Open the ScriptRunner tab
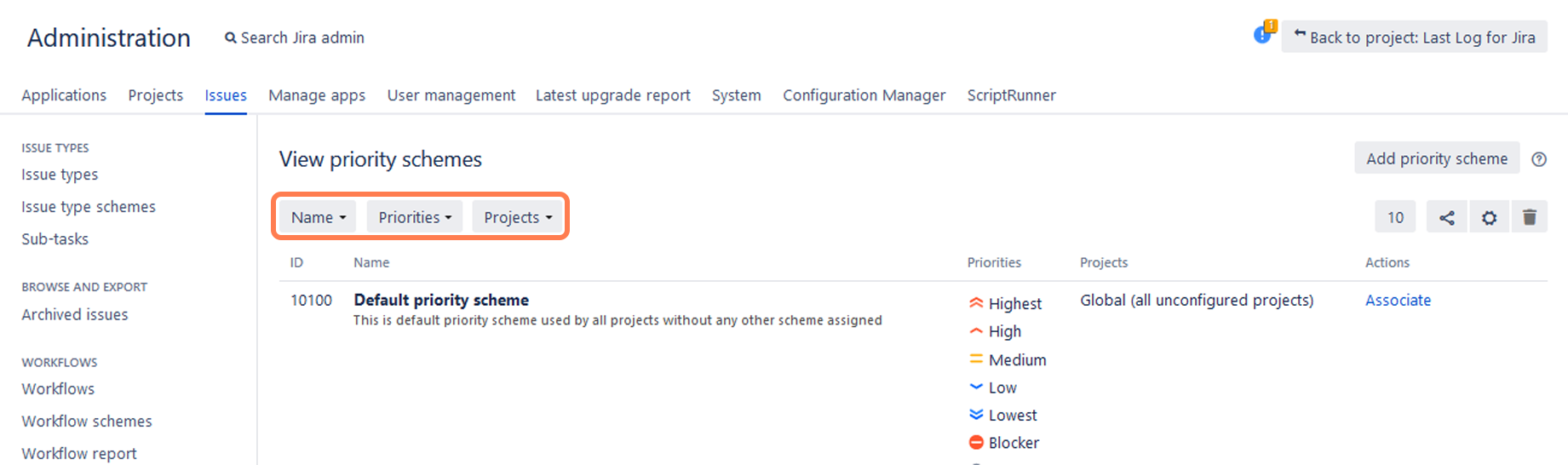 pos(1011,95)
